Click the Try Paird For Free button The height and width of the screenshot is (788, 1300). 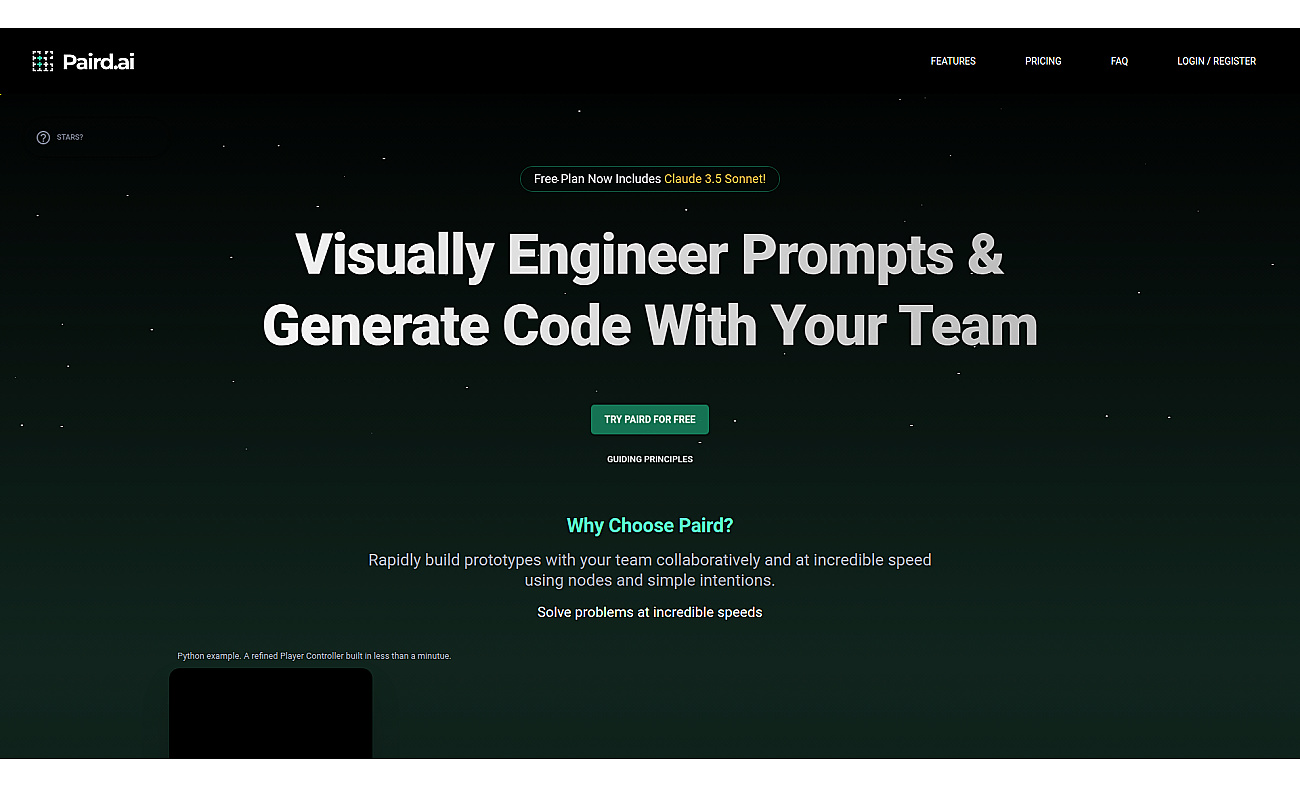click(650, 420)
